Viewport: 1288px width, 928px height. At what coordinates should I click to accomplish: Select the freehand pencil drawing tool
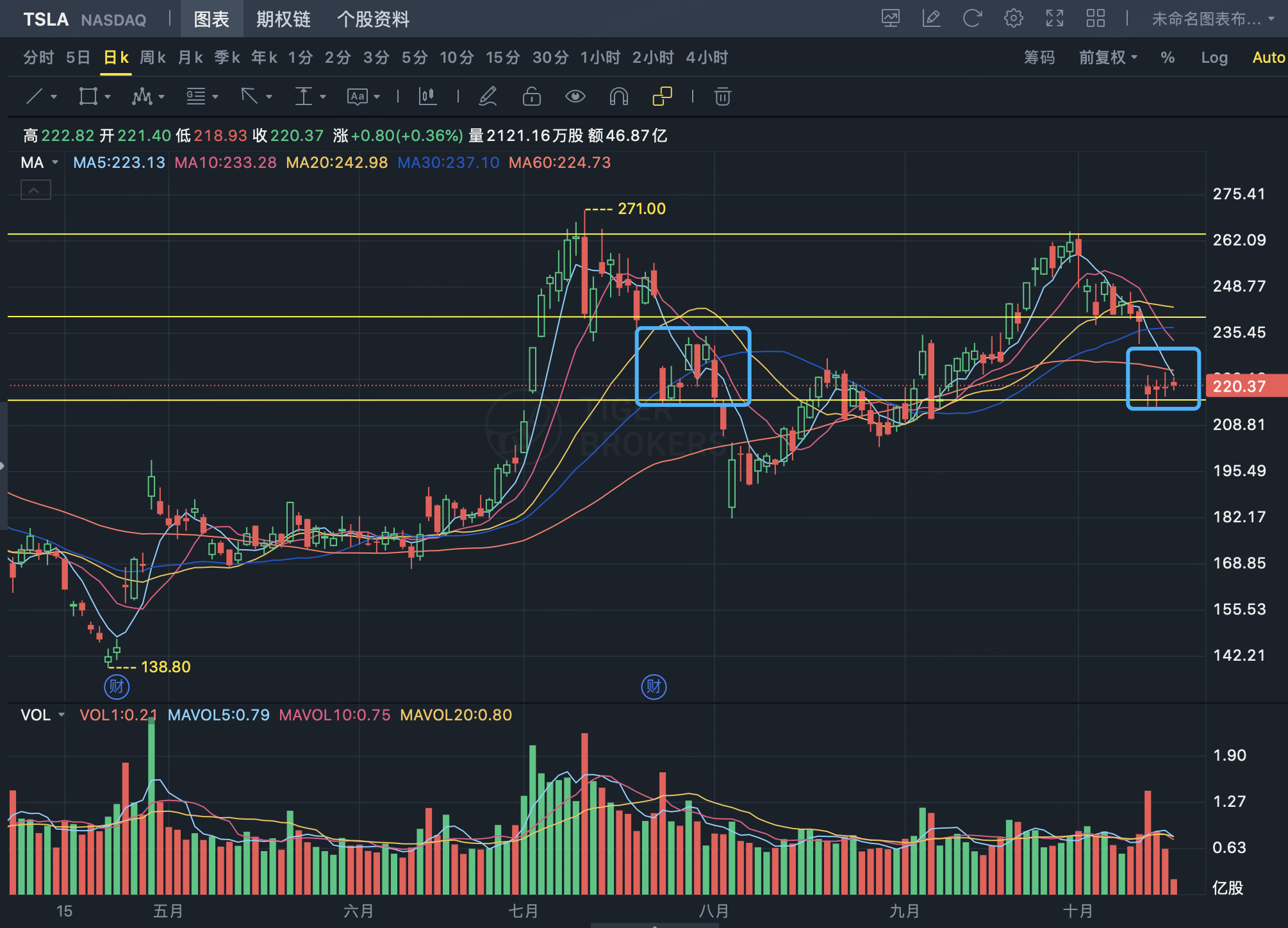[488, 97]
